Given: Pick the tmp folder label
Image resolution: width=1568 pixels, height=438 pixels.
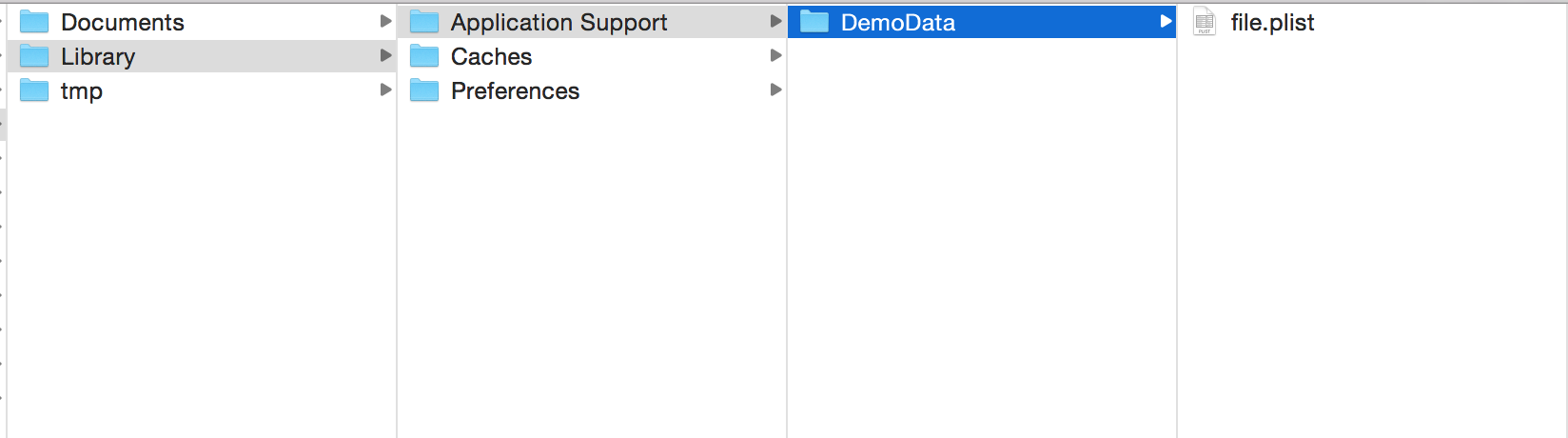Looking at the screenshot, I should (x=82, y=91).
